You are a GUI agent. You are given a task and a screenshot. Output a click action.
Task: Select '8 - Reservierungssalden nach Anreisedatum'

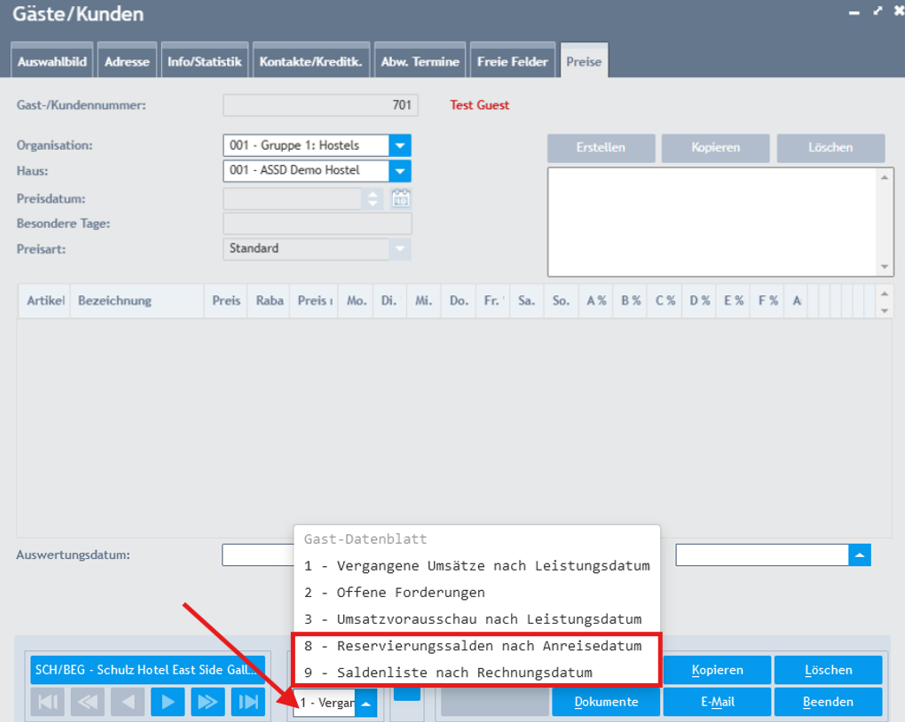click(473, 646)
